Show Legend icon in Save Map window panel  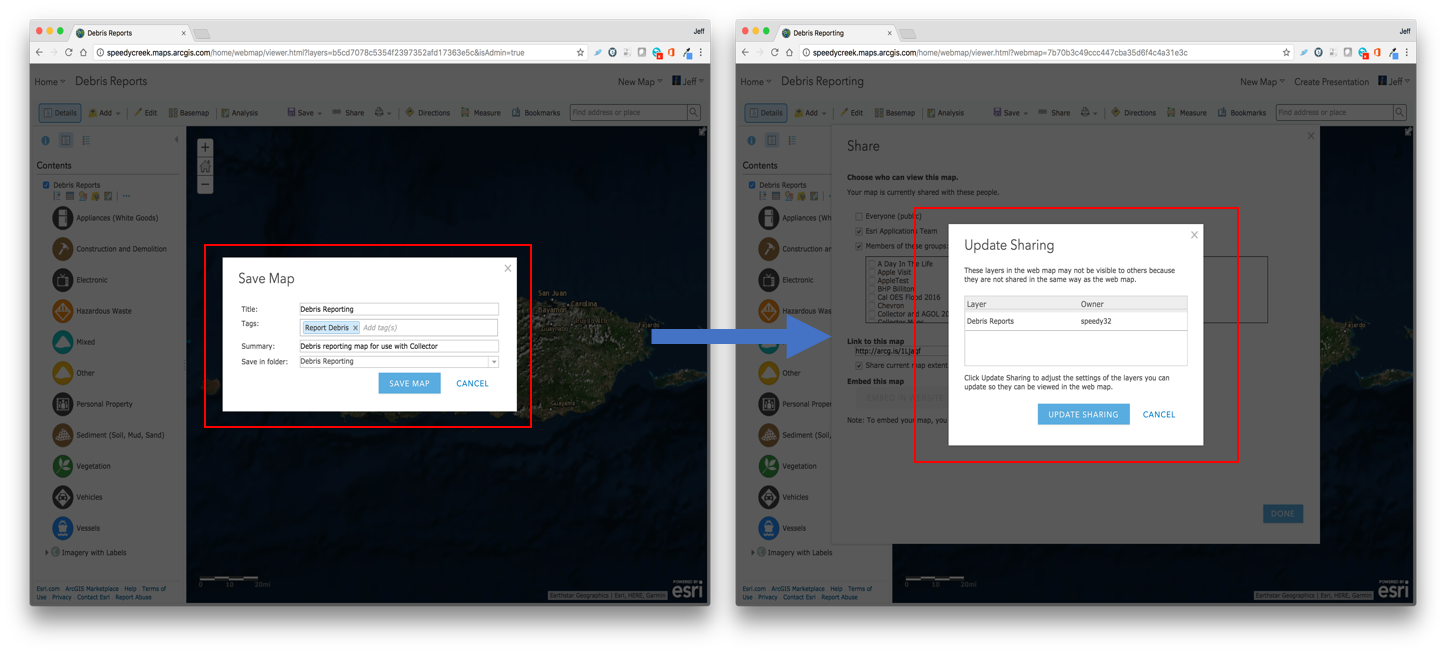pyautogui.click(x=86, y=141)
